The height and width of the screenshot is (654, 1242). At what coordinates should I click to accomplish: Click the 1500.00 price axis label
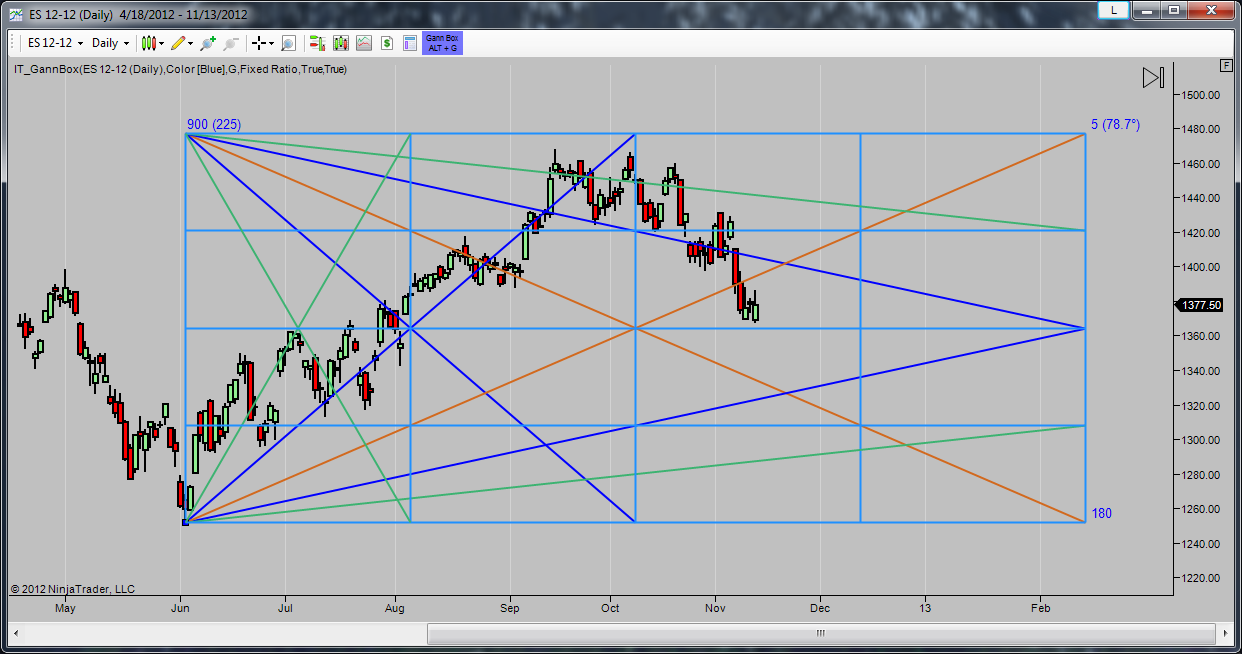tap(1201, 95)
